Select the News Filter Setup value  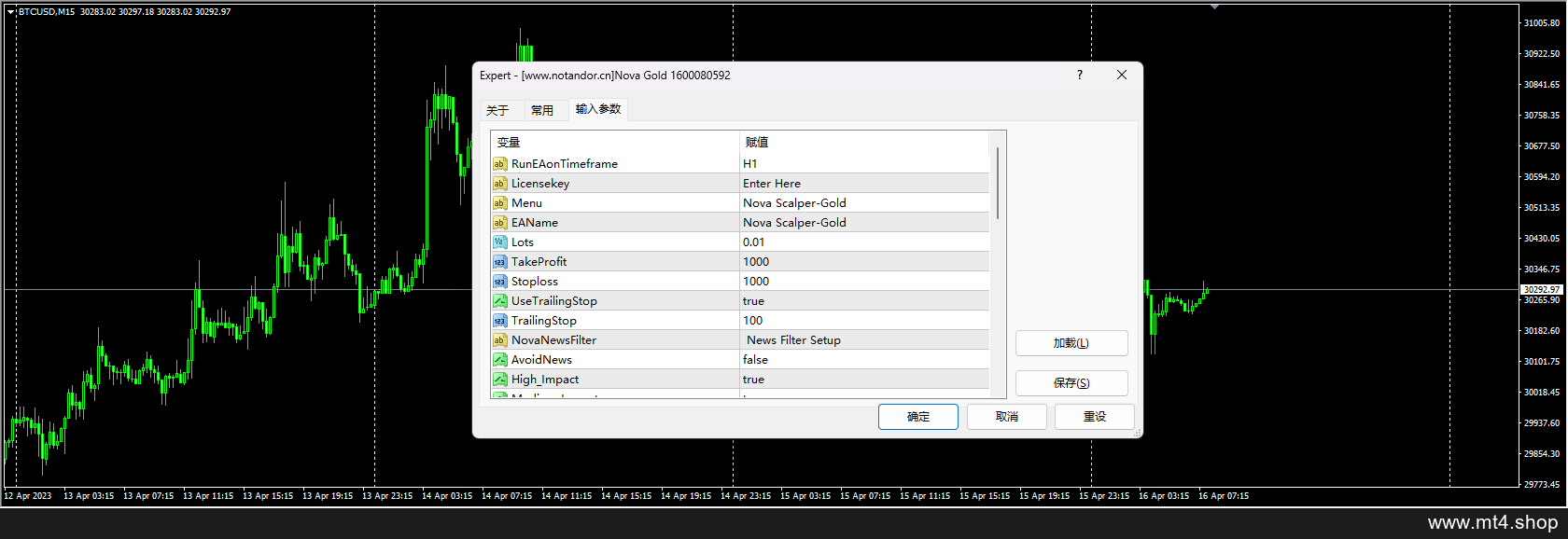coord(793,340)
